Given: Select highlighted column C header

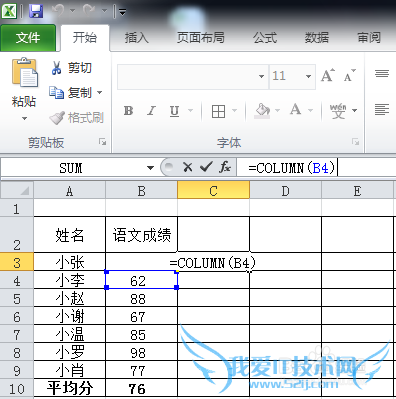Looking at the screenshot, I should click(213, 191).
